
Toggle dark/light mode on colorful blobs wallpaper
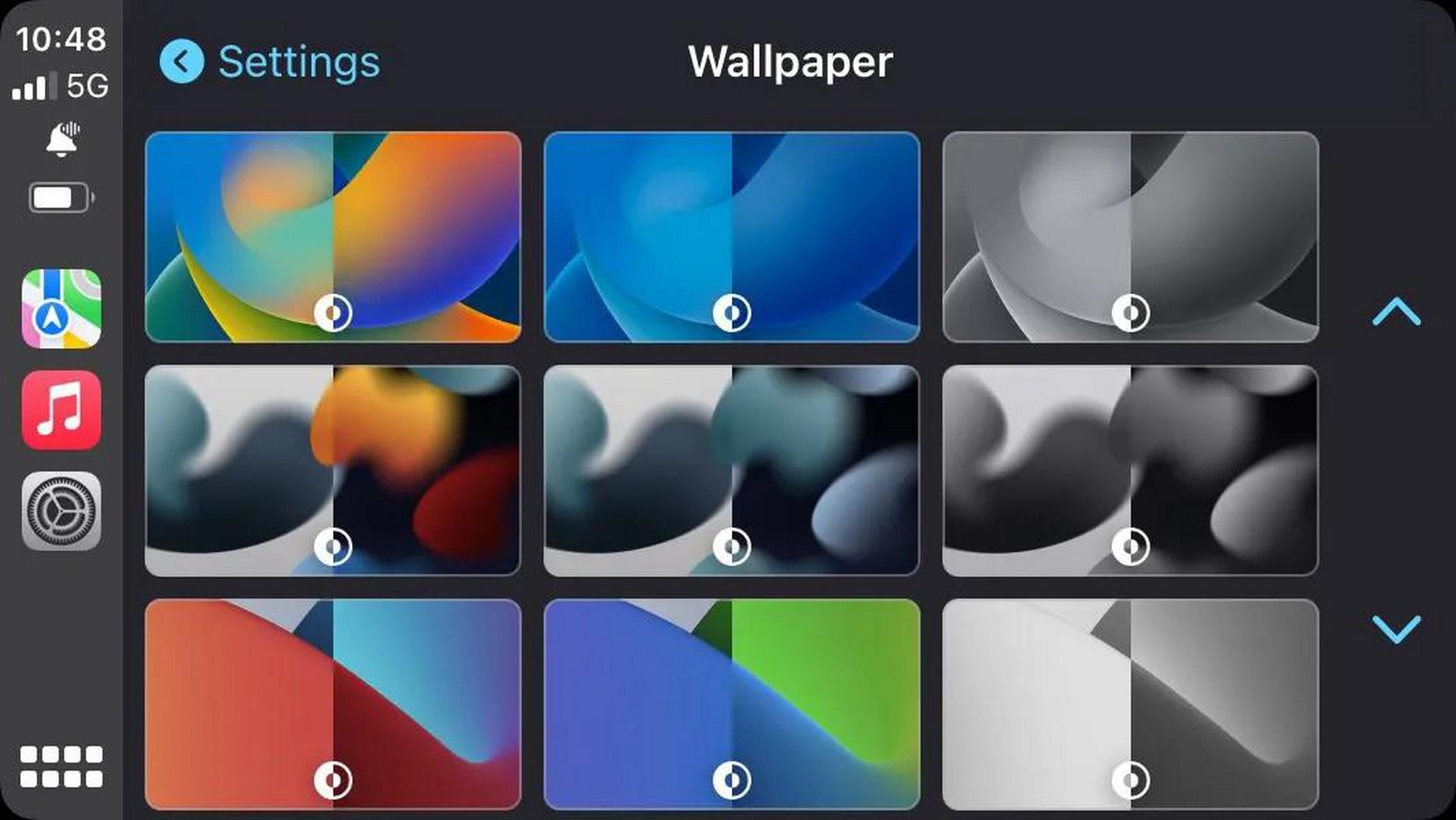334,547
